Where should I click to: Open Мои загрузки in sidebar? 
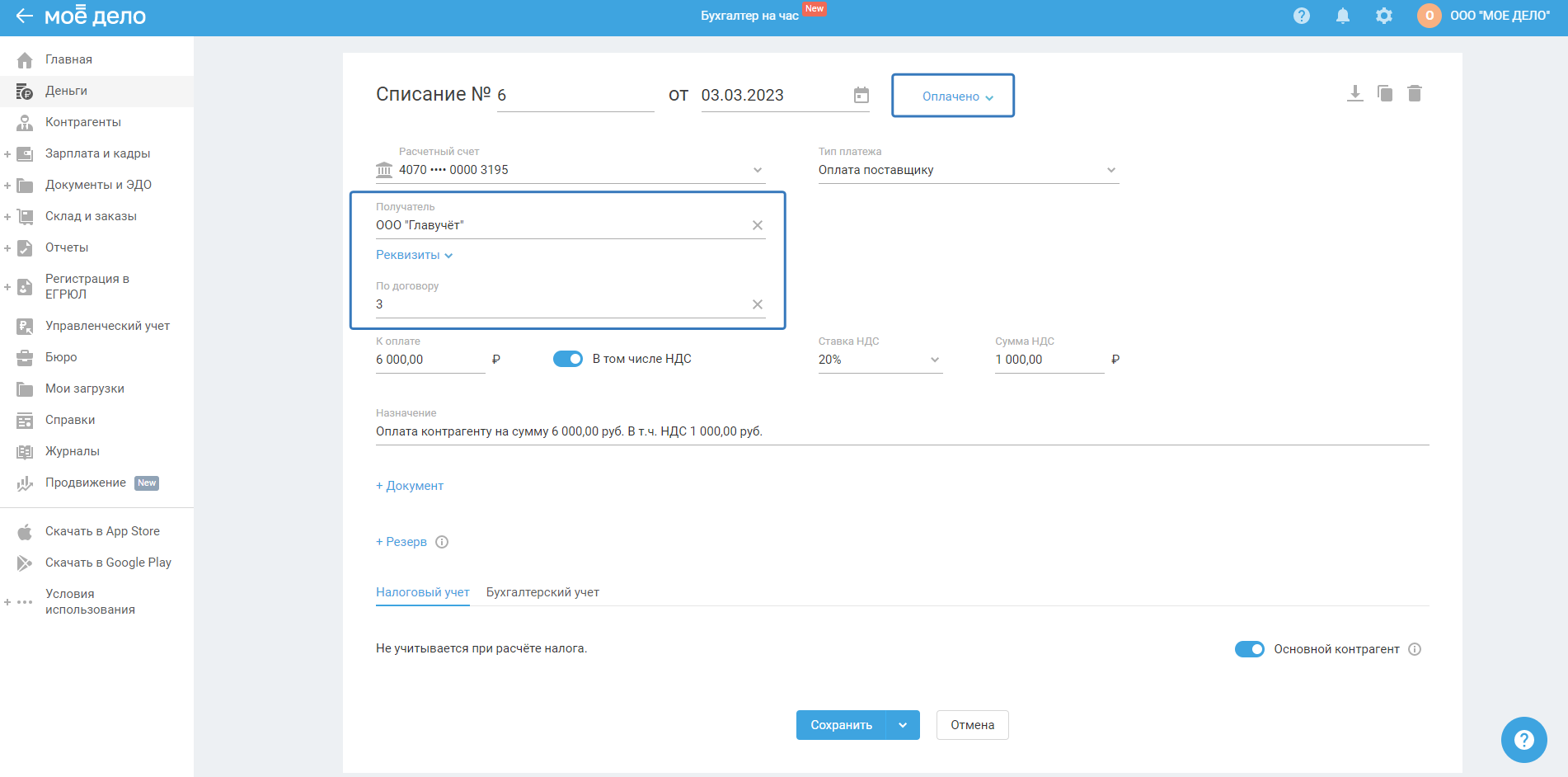pos(85,388)
